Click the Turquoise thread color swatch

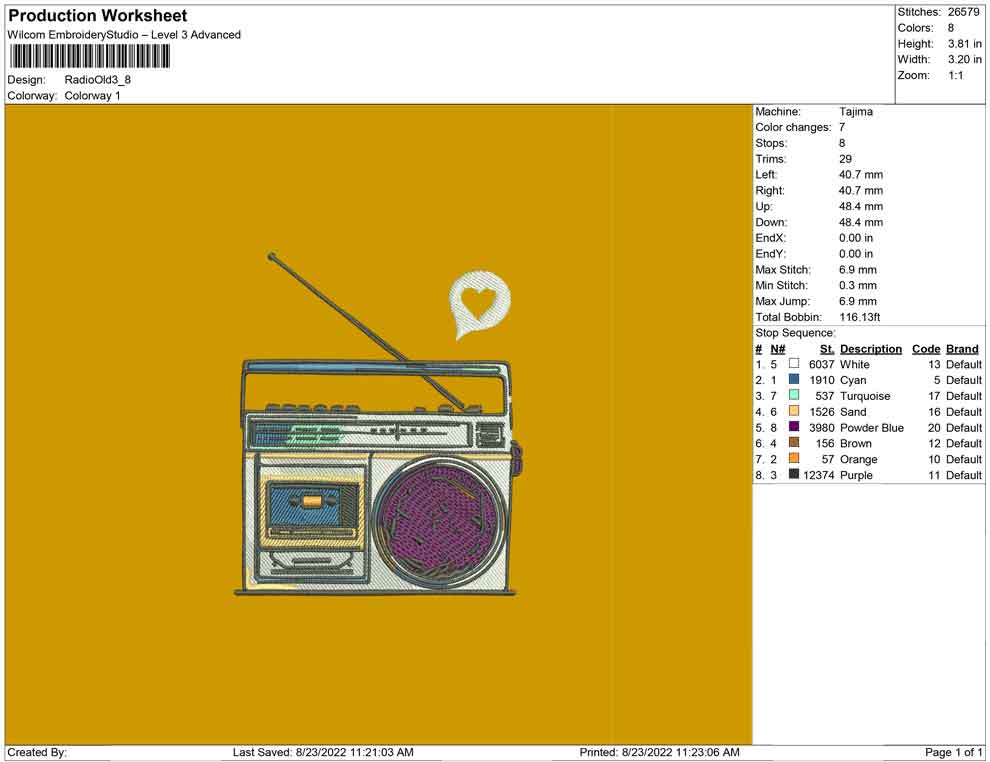coord(794,395)
